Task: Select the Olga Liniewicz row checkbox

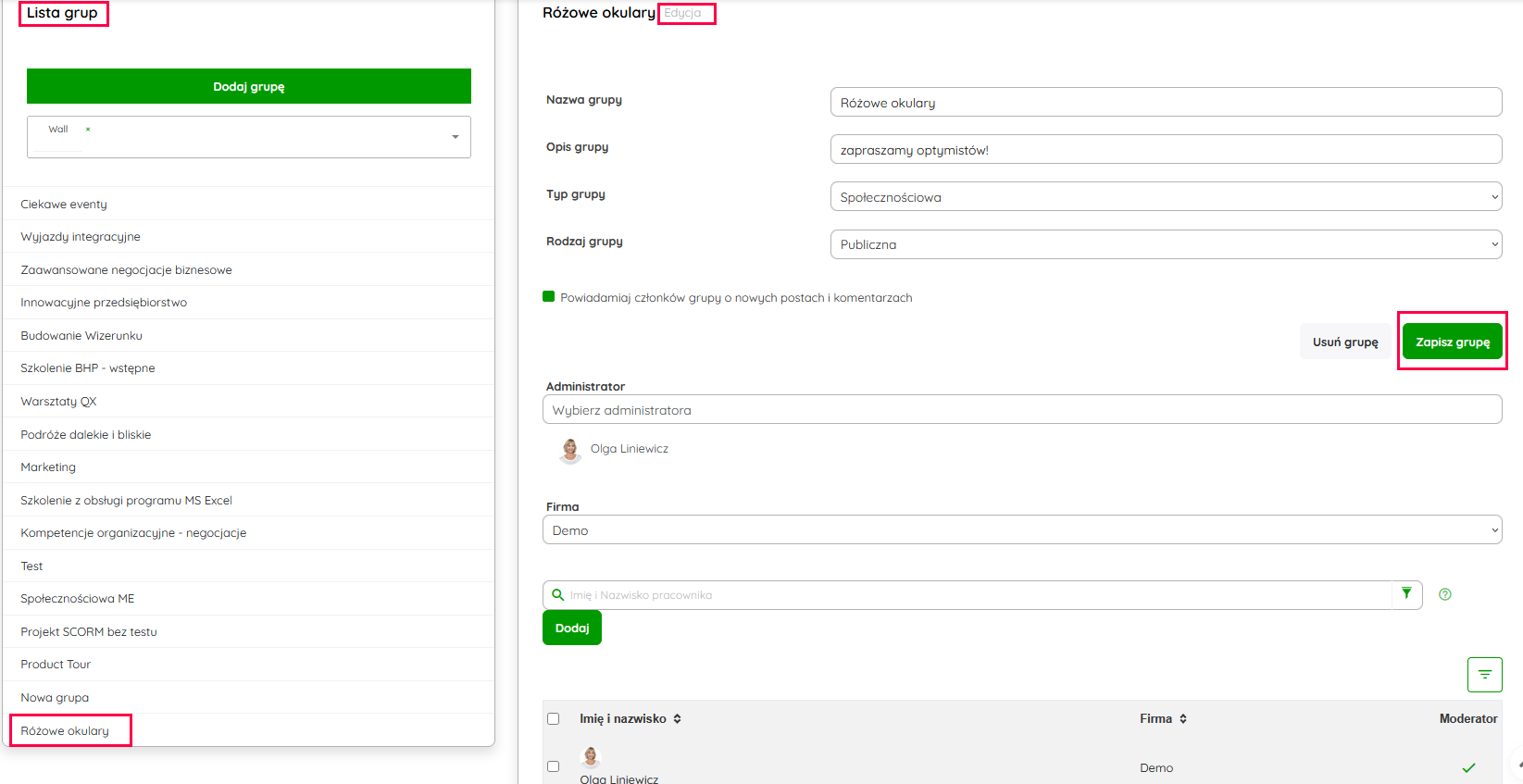Action: (554, 766)
